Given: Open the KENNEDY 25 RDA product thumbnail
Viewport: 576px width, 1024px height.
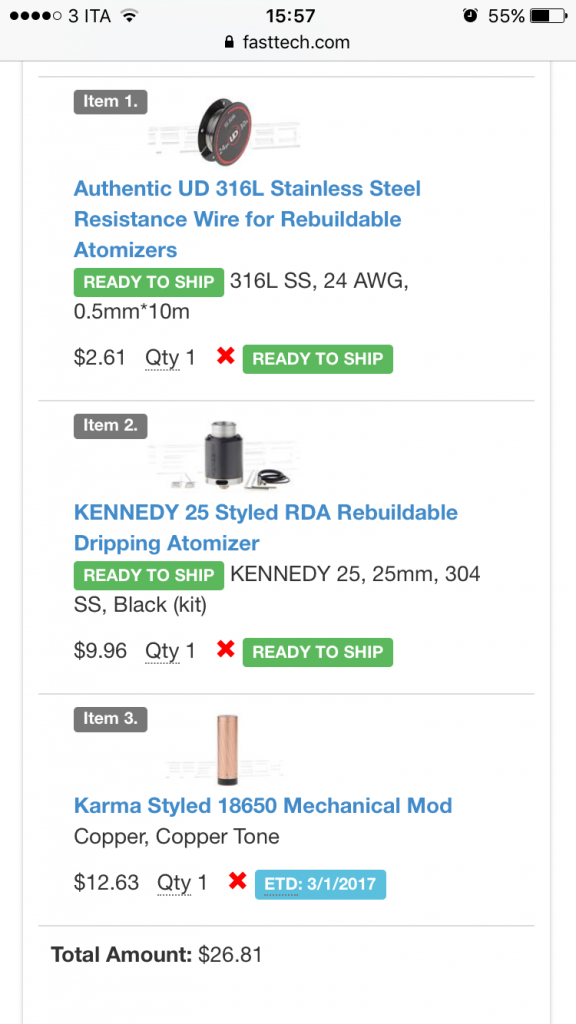Looking at the screenshot, I should [x=225, y=455].
